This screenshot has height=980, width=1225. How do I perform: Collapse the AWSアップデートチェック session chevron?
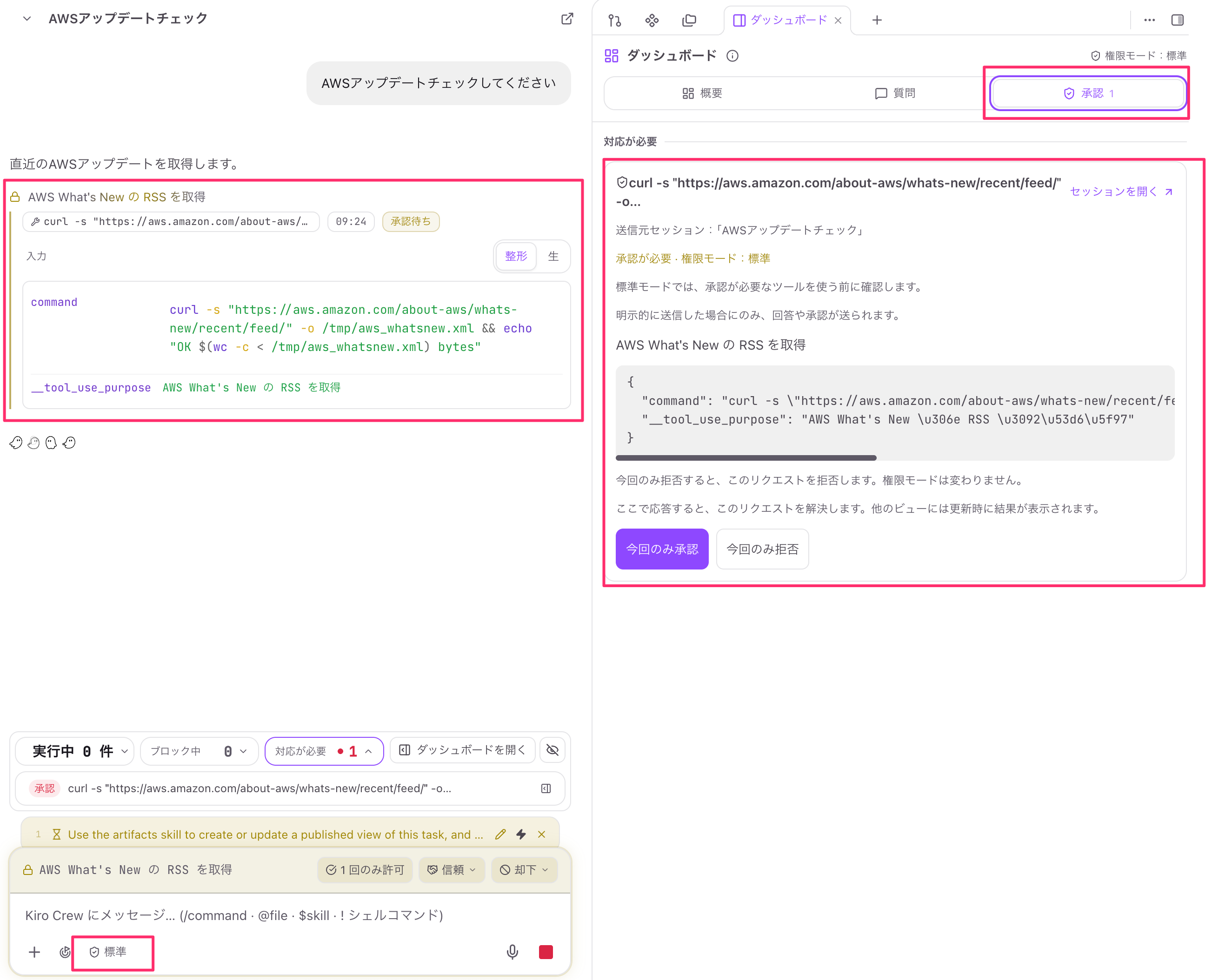[27, 19]
